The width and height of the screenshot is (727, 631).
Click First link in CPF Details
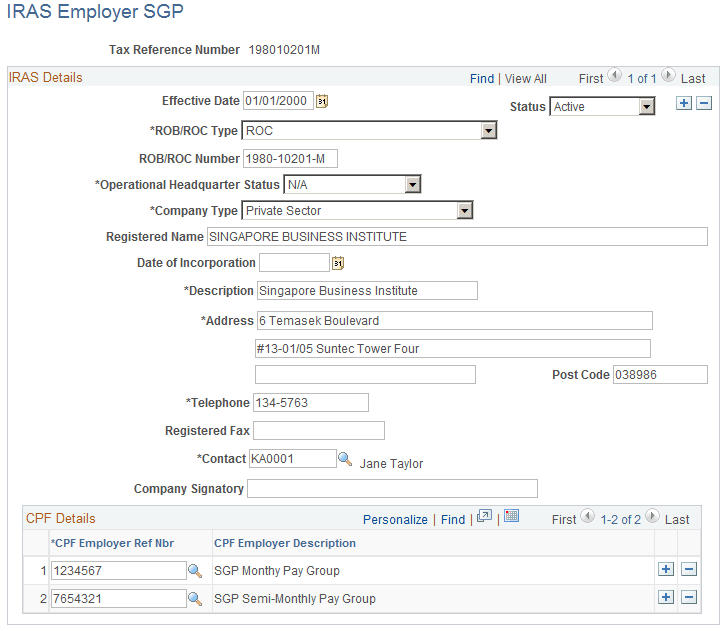[564, 520]
